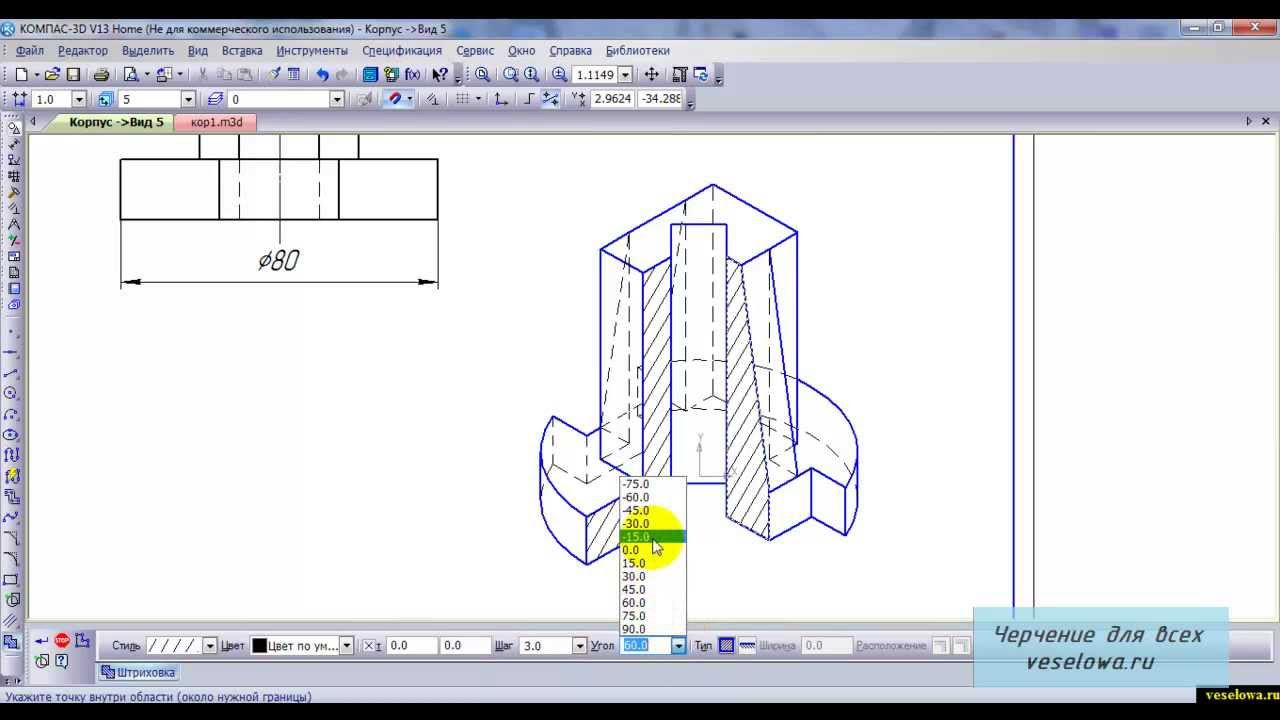Choose -15.0 in the angle list
This screenshot has width=1280, height=720.
[652, 537]
